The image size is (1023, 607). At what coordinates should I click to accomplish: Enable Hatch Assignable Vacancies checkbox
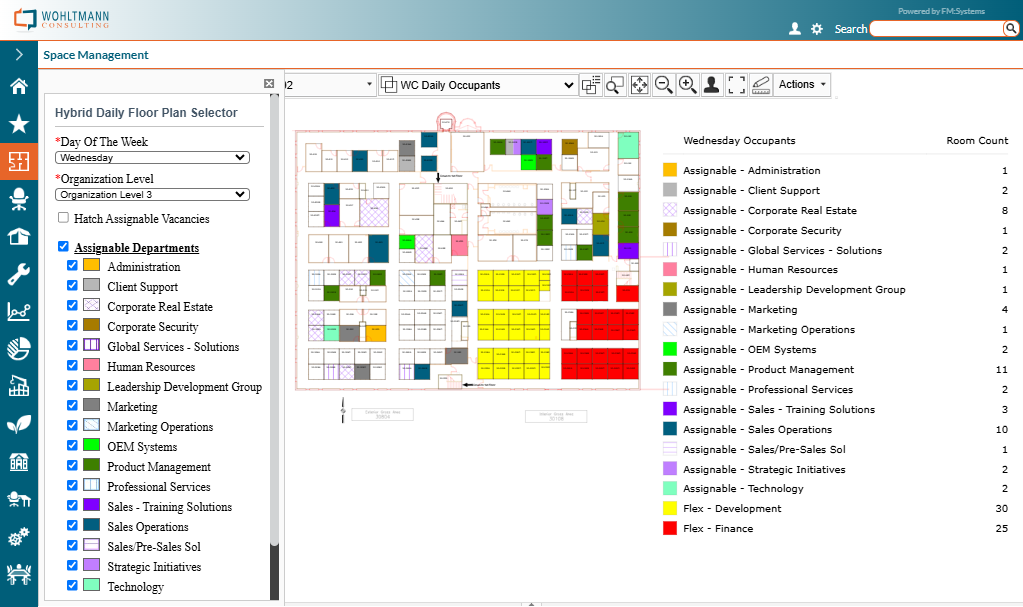point(64,218)
